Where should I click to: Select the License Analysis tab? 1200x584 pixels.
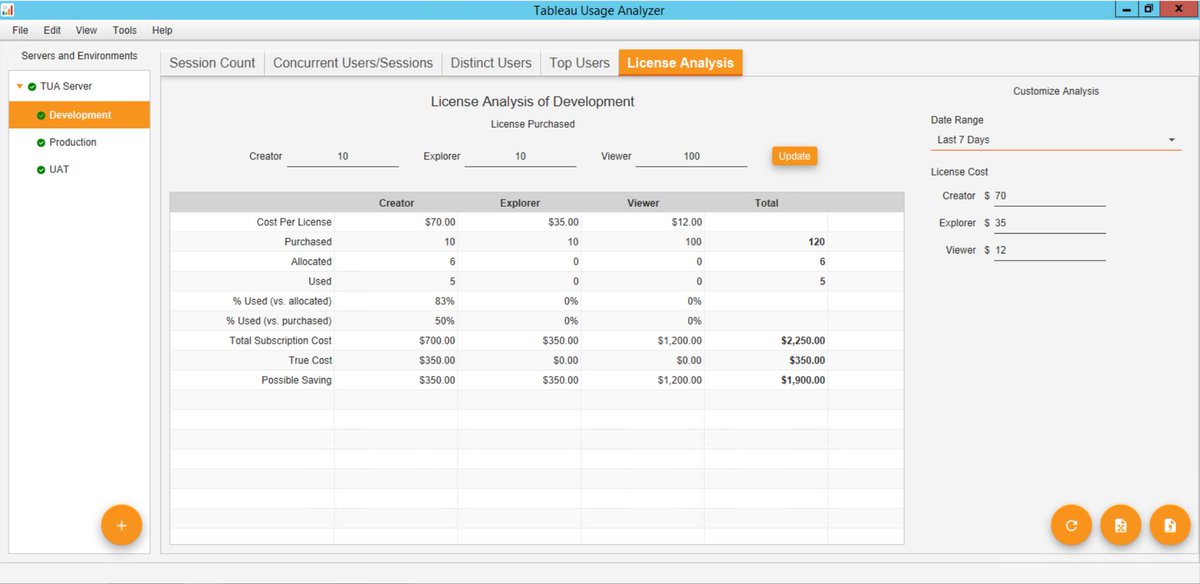tap(680, 63)
